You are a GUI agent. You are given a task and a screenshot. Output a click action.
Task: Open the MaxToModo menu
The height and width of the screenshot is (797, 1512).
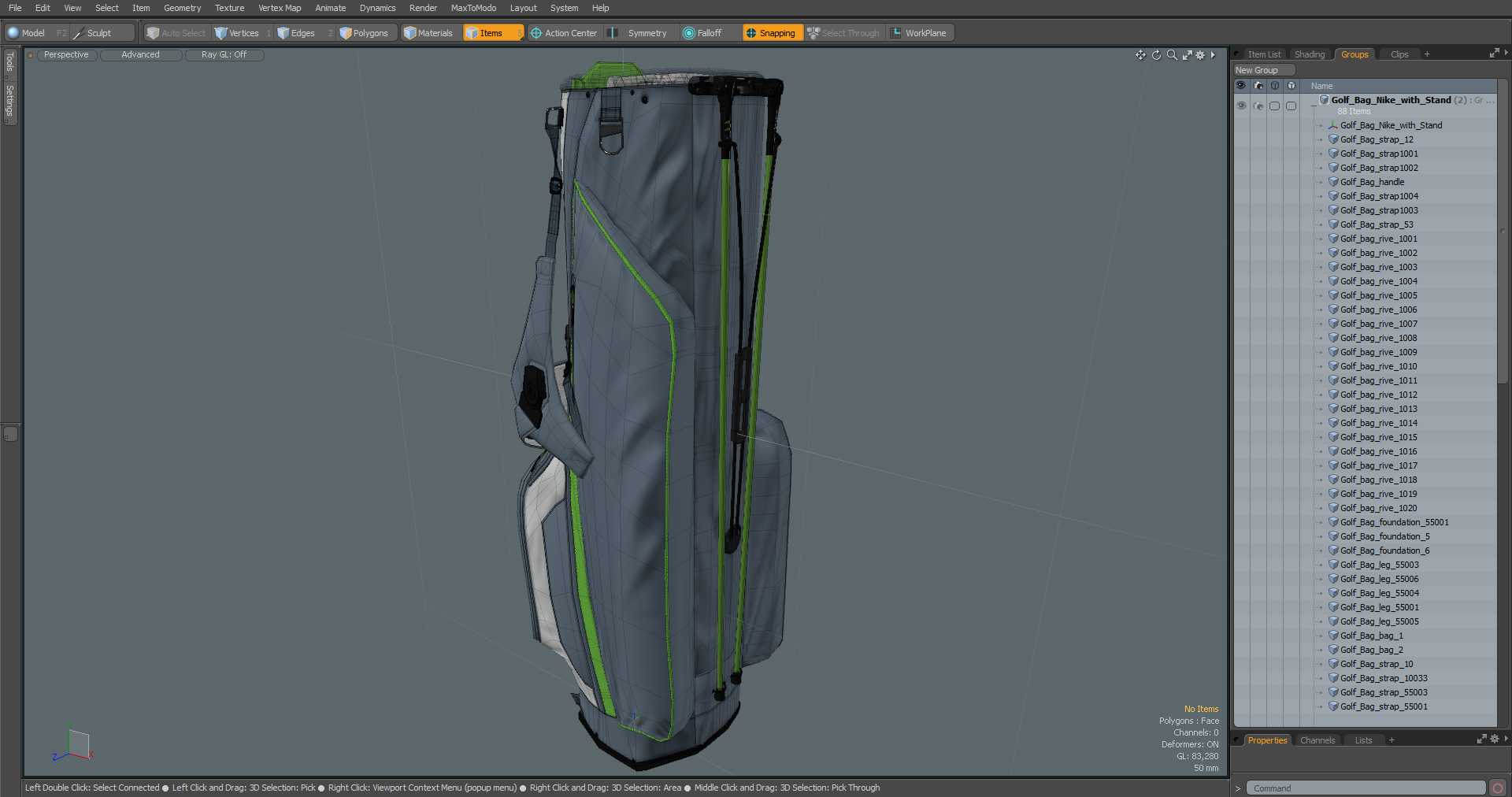(473, 8)
